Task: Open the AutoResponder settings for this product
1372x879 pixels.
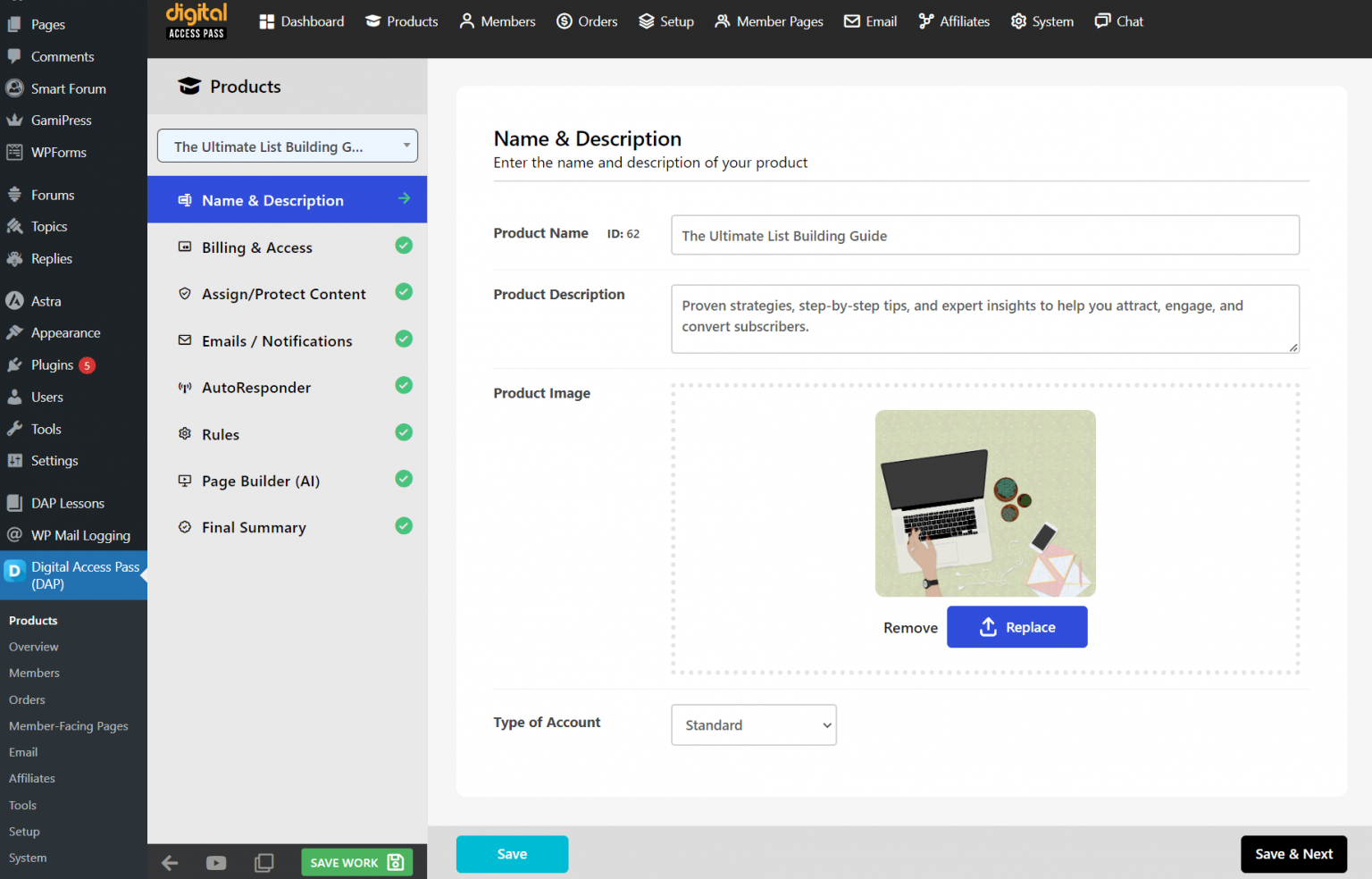Action: pos(255,387)
